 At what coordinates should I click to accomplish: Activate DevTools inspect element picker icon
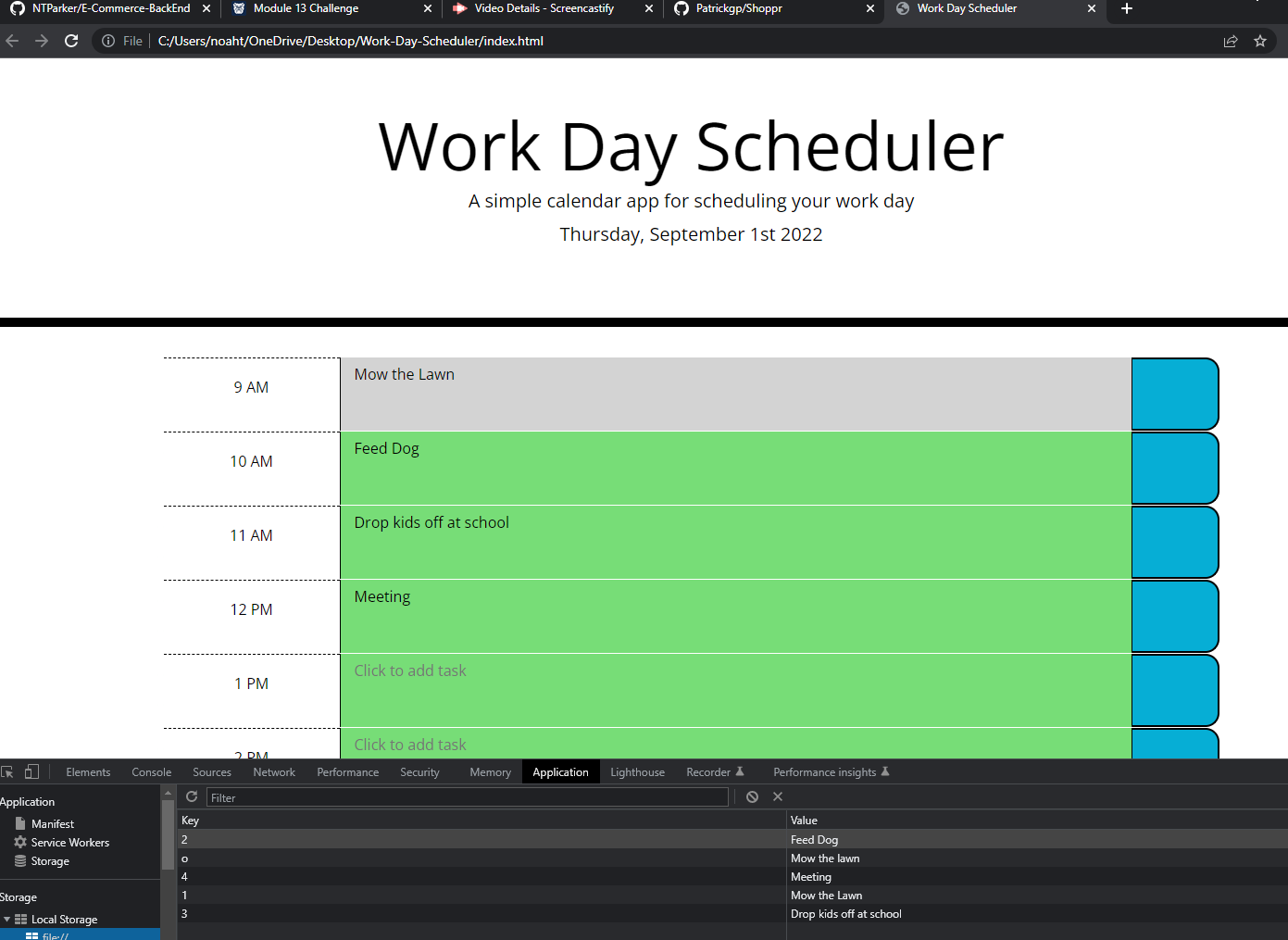7,771
